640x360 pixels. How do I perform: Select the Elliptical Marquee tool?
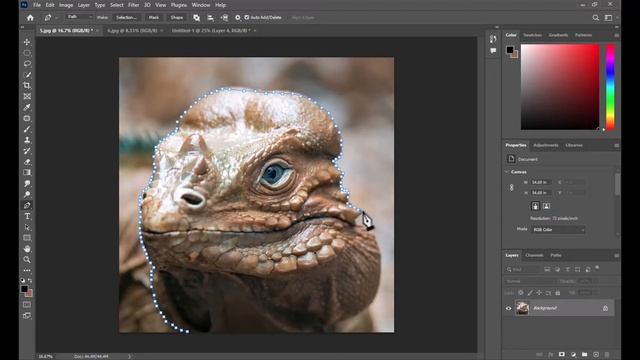(x=27, y=53)
